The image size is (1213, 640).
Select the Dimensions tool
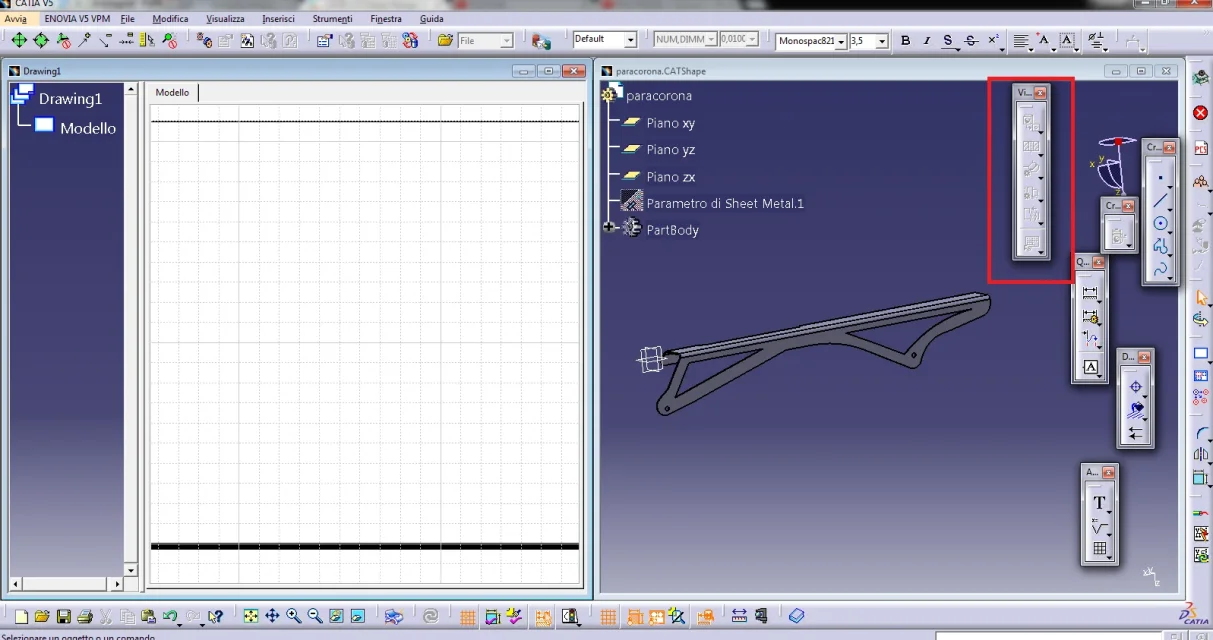click(1090, 294)
